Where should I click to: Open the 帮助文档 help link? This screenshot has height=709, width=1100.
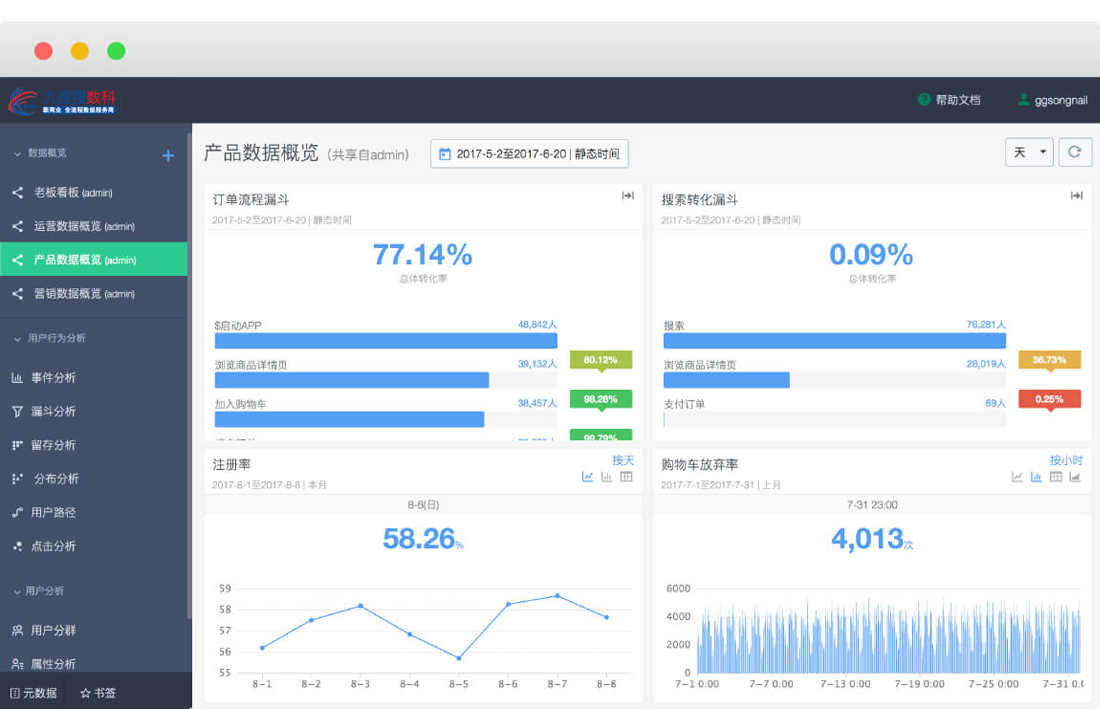click(949, 100)
